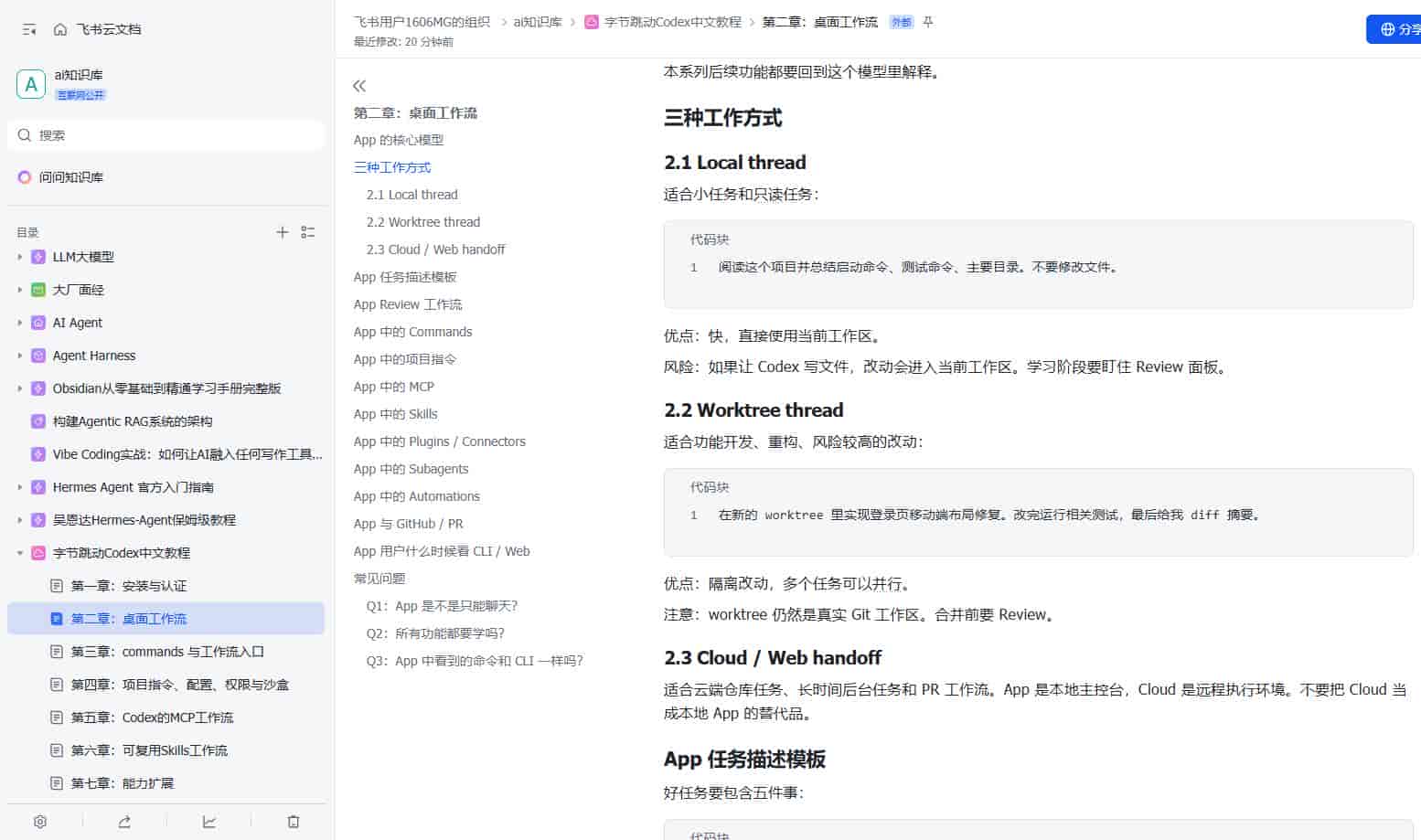Click breadcrumb 飞书用户1606MG的组织
The image size is (1421, 840).
tap(422, 22)
